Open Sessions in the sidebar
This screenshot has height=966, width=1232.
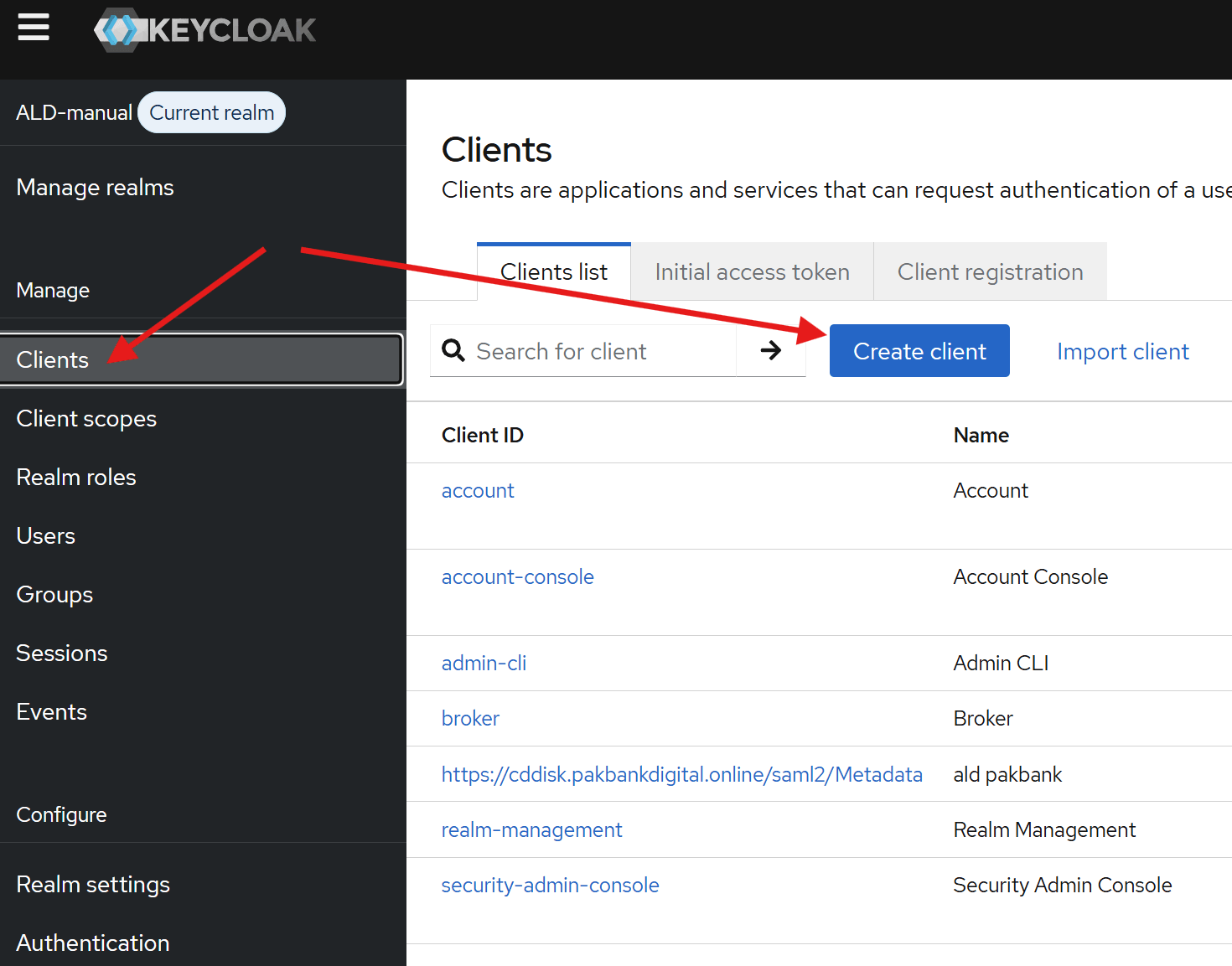coord(62,653)
